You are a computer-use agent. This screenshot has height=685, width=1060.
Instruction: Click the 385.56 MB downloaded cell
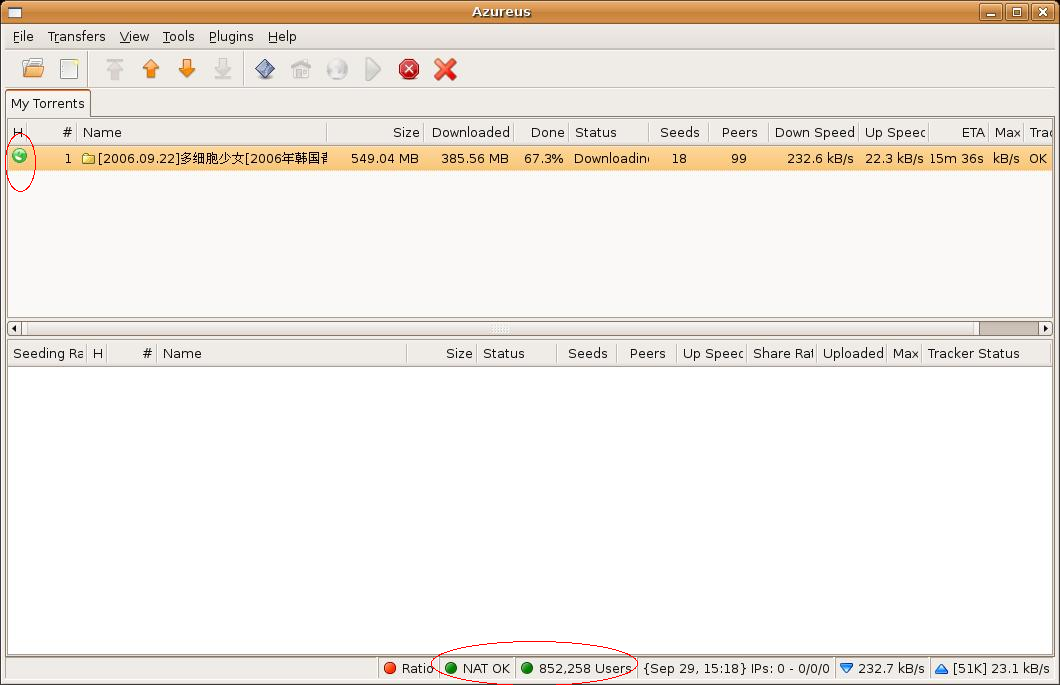coord(475,159)
